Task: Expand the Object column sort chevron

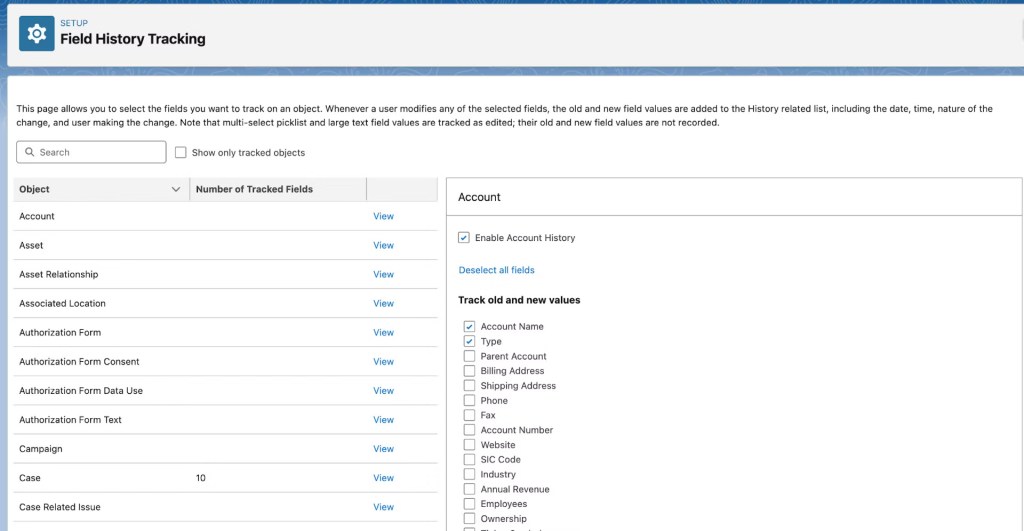Action: 176,189
